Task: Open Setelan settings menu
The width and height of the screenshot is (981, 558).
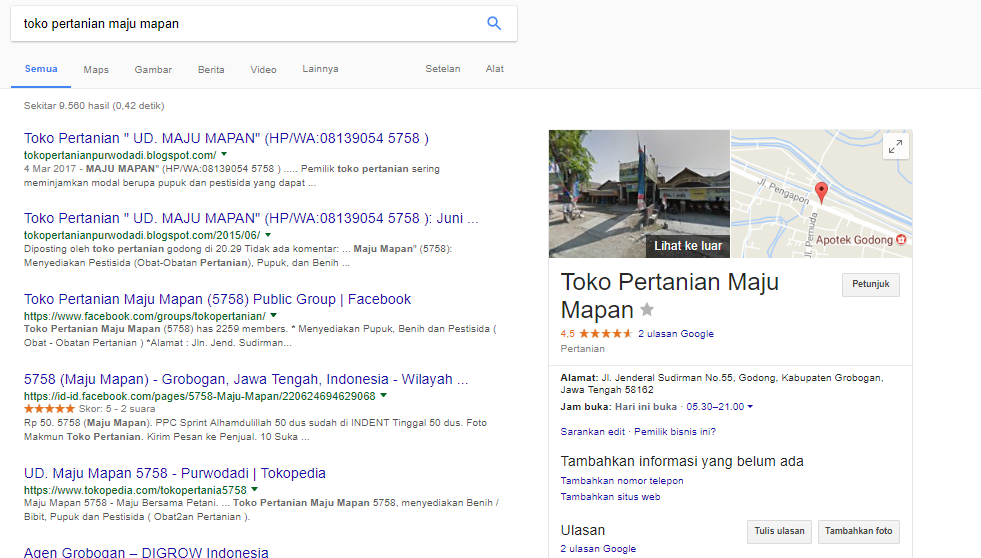Action: point(443,69)
